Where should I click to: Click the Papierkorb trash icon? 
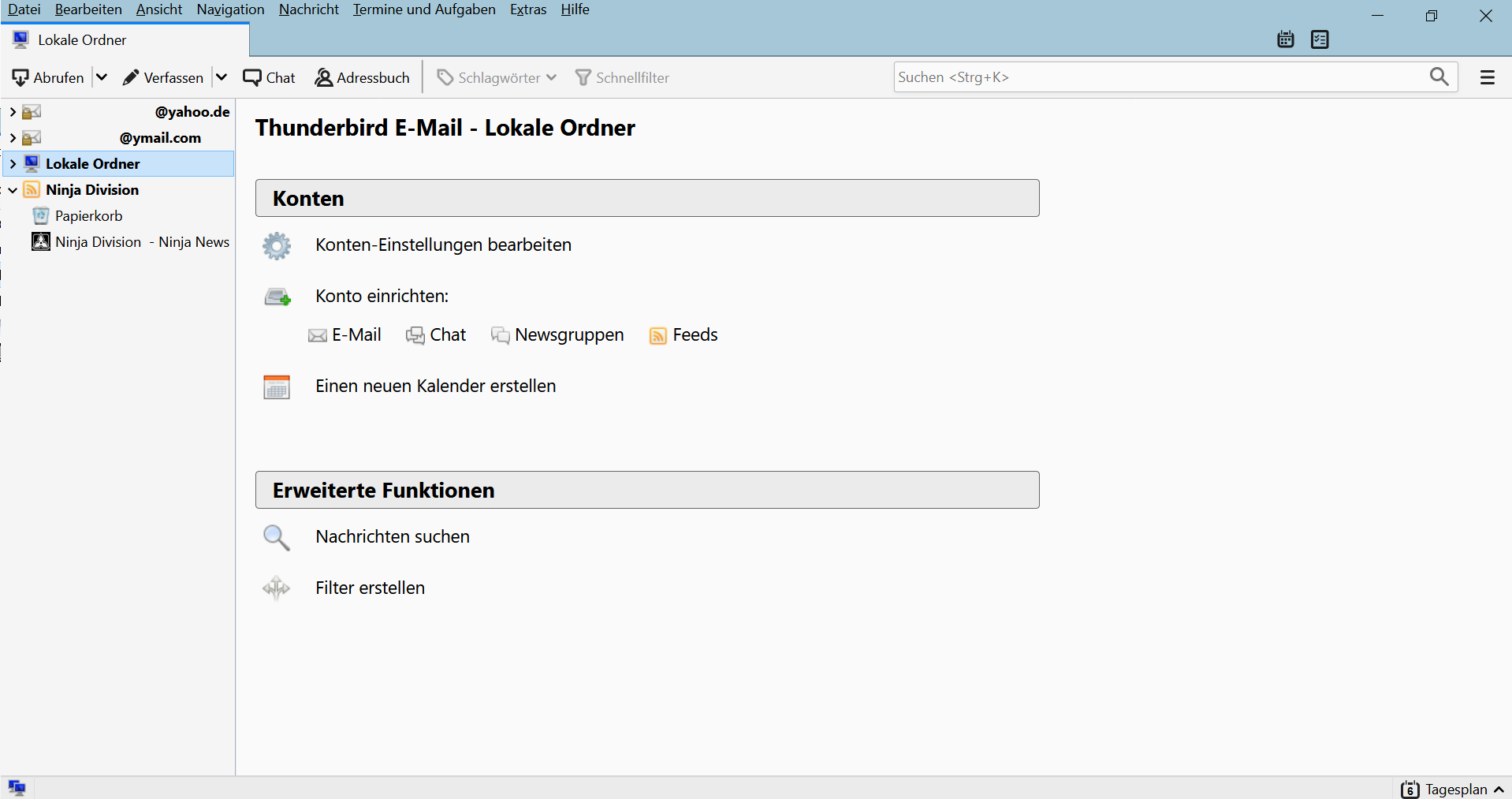41,216
